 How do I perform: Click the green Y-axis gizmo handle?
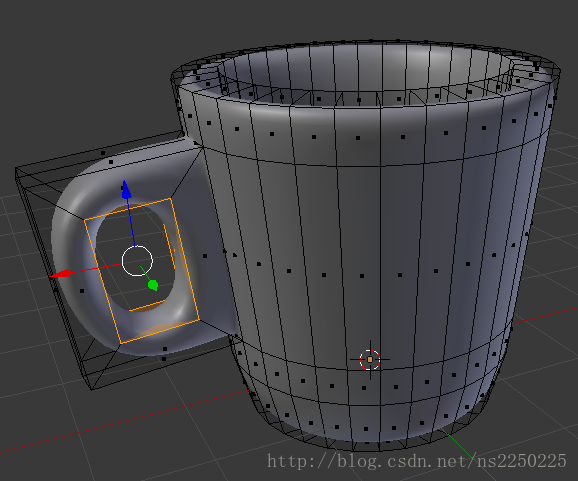click(x=153, y=285)
